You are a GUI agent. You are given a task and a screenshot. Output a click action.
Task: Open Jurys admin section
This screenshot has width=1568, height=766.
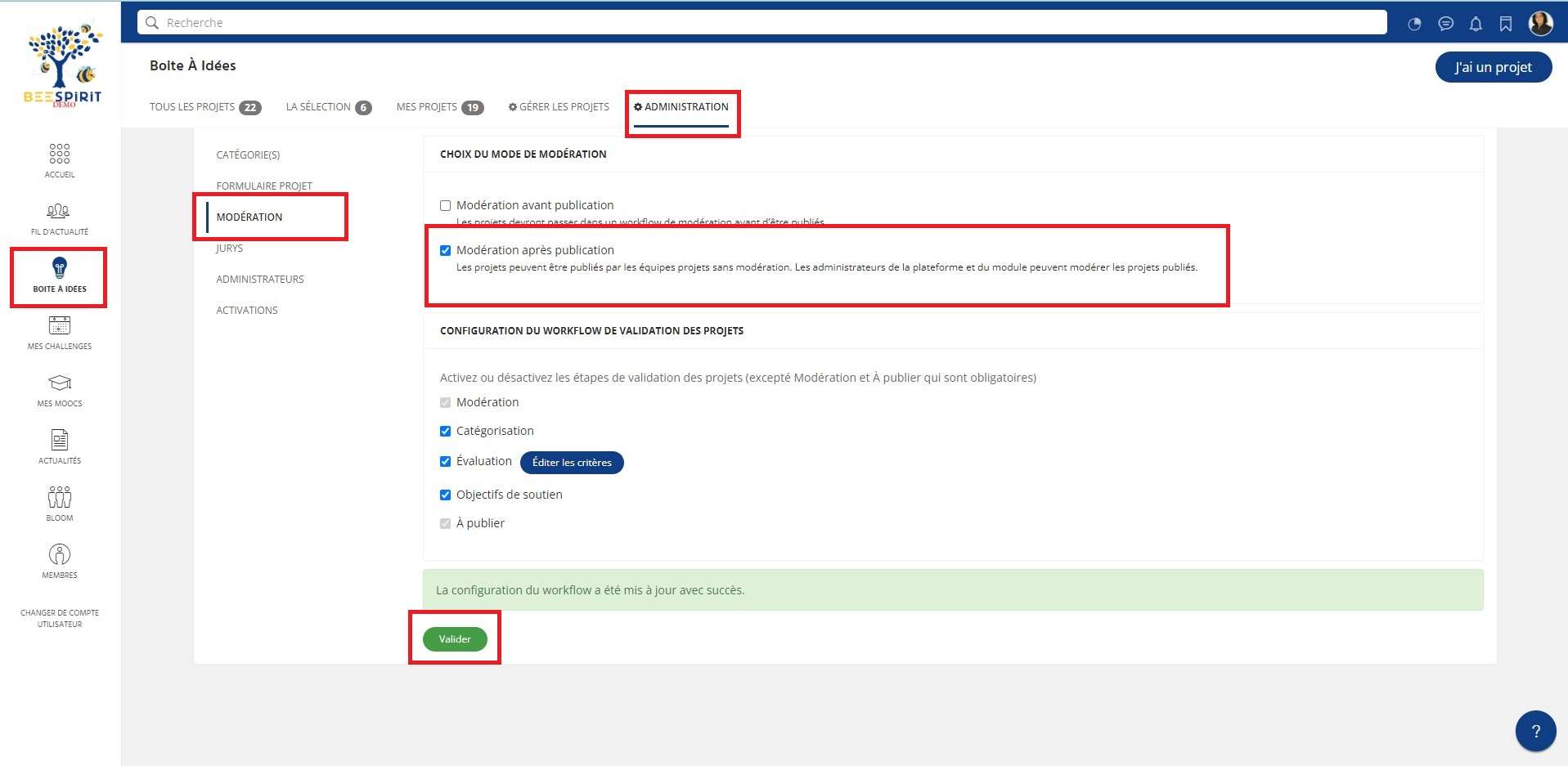point(230,248)
